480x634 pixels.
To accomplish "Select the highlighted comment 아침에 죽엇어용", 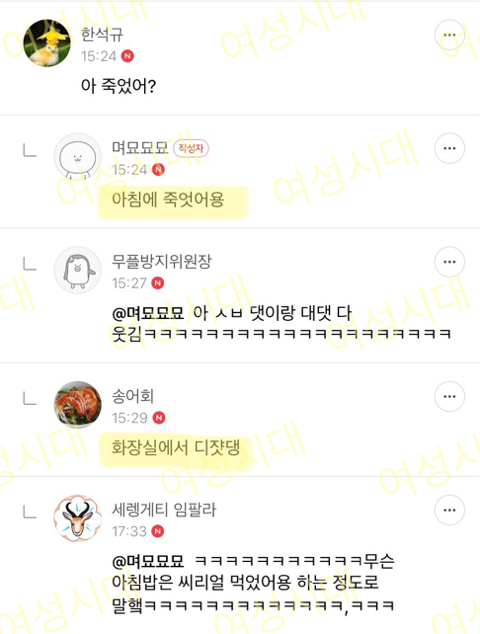I will 168,199.
